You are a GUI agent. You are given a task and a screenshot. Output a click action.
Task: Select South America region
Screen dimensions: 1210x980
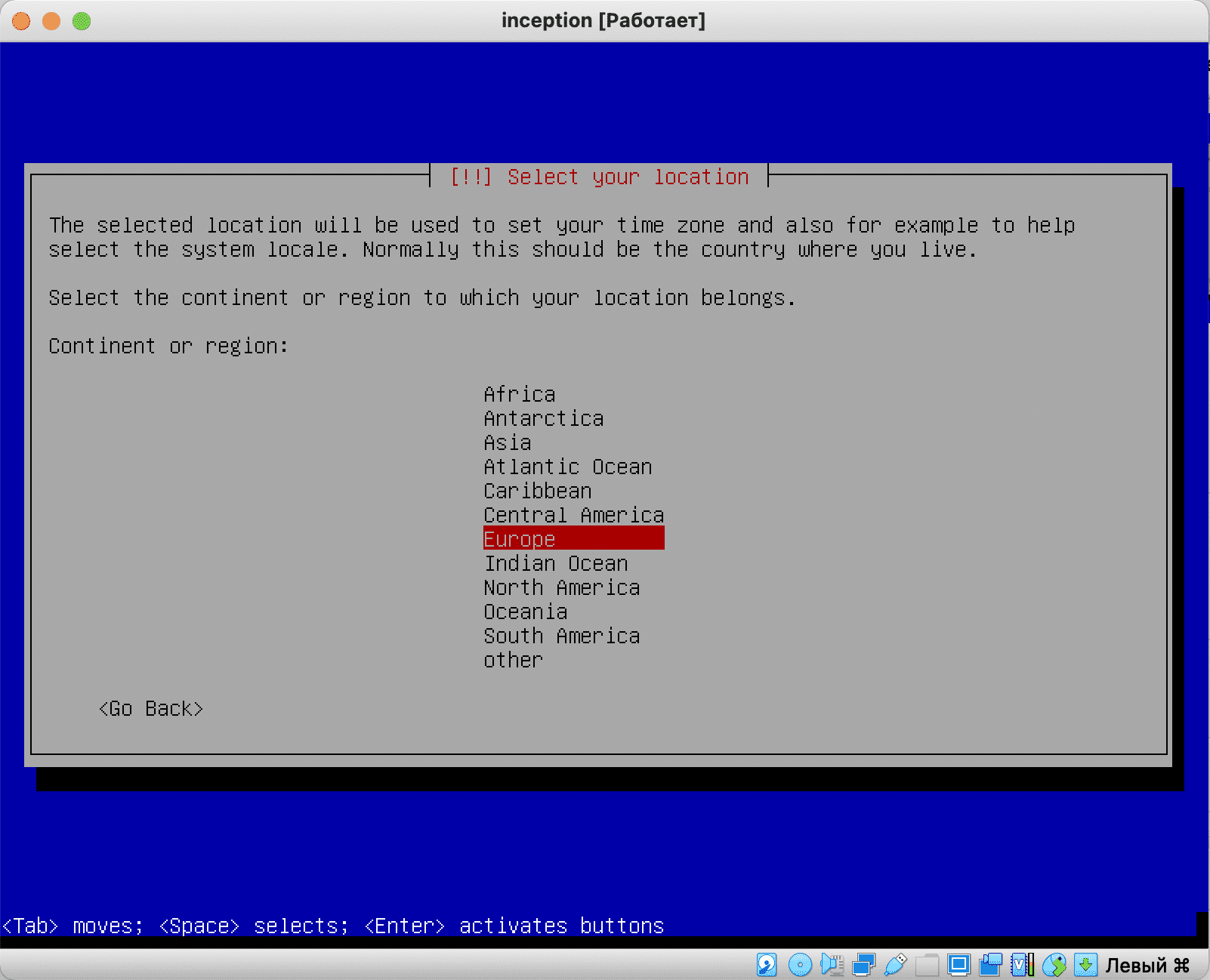pyautogui.click(x=561, y=636)
